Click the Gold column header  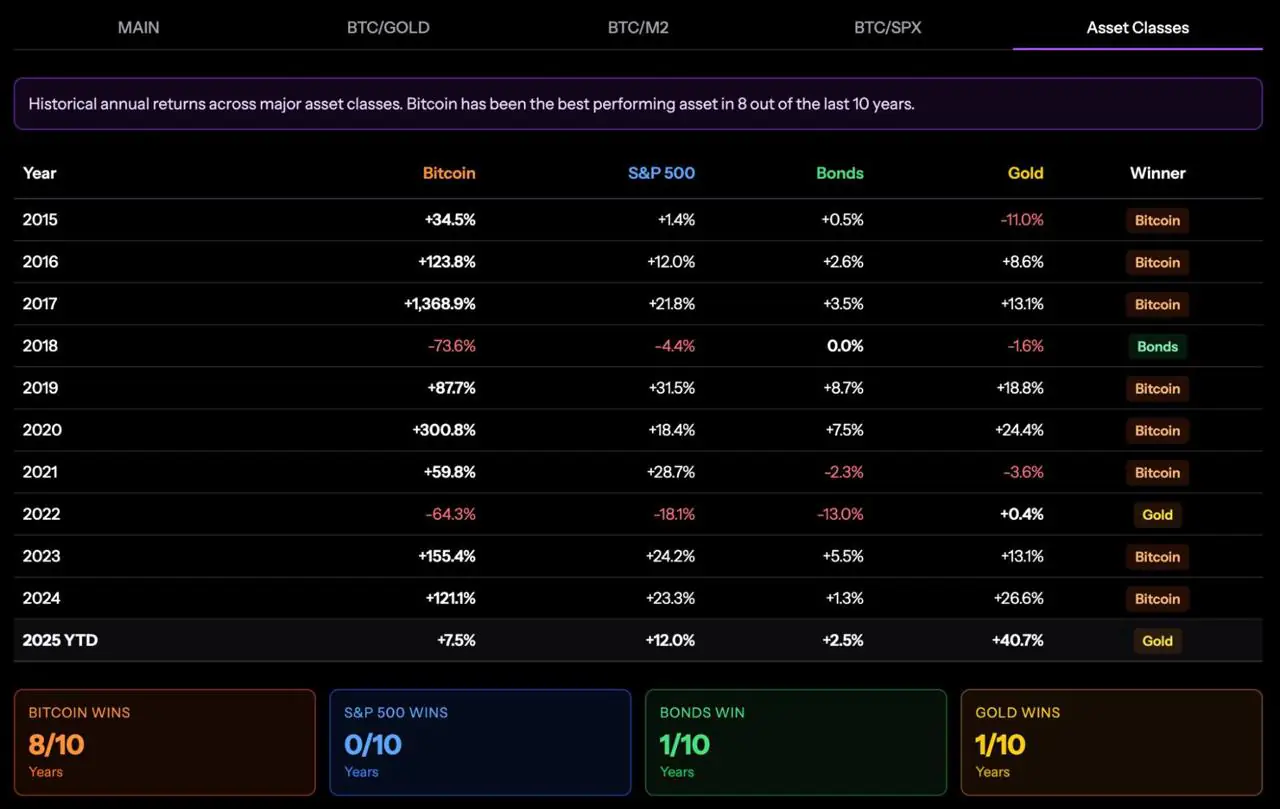pos(1026,173)
